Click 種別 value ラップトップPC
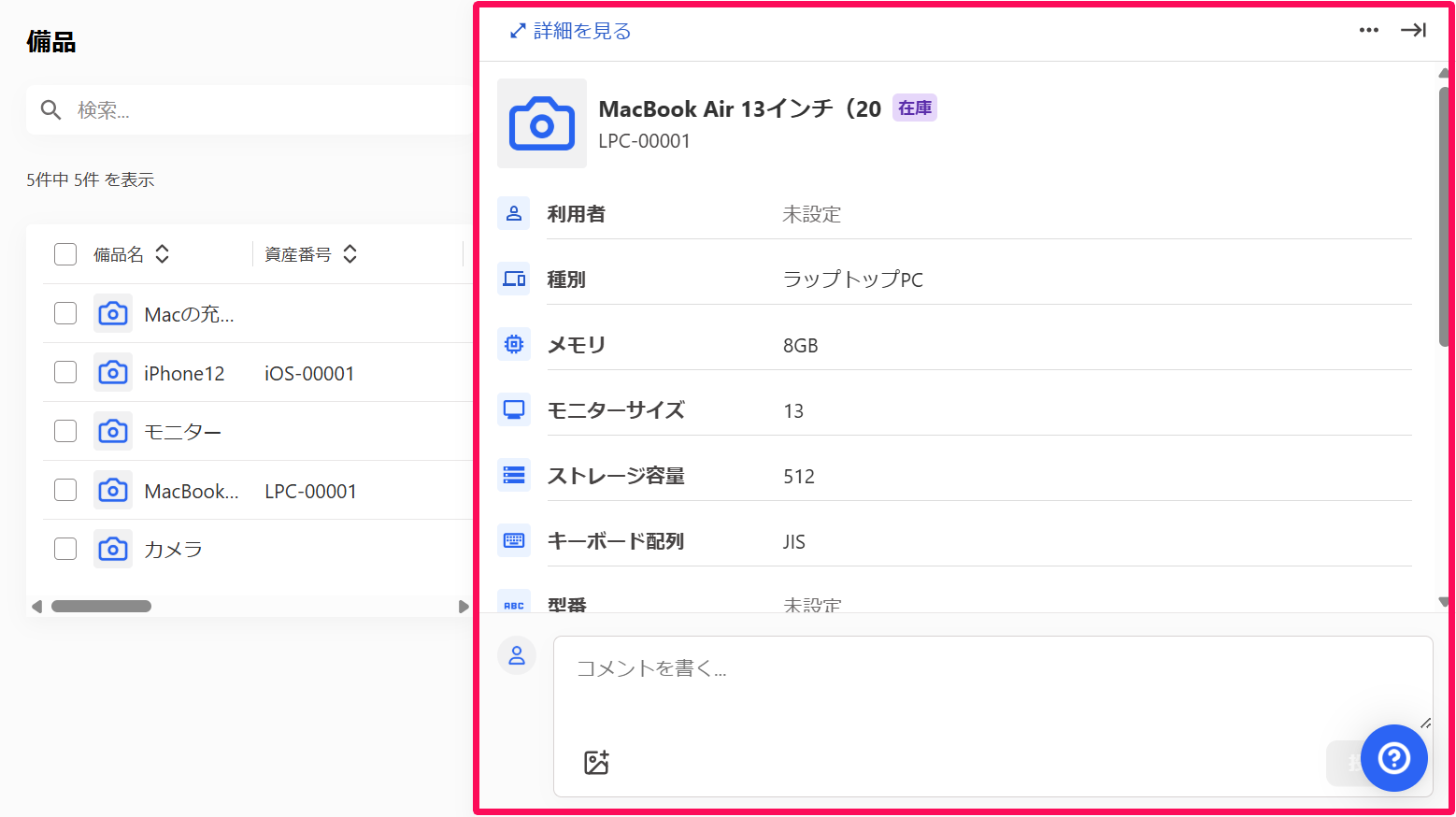This screenshot has height=817, width=1456. [852, 279]
